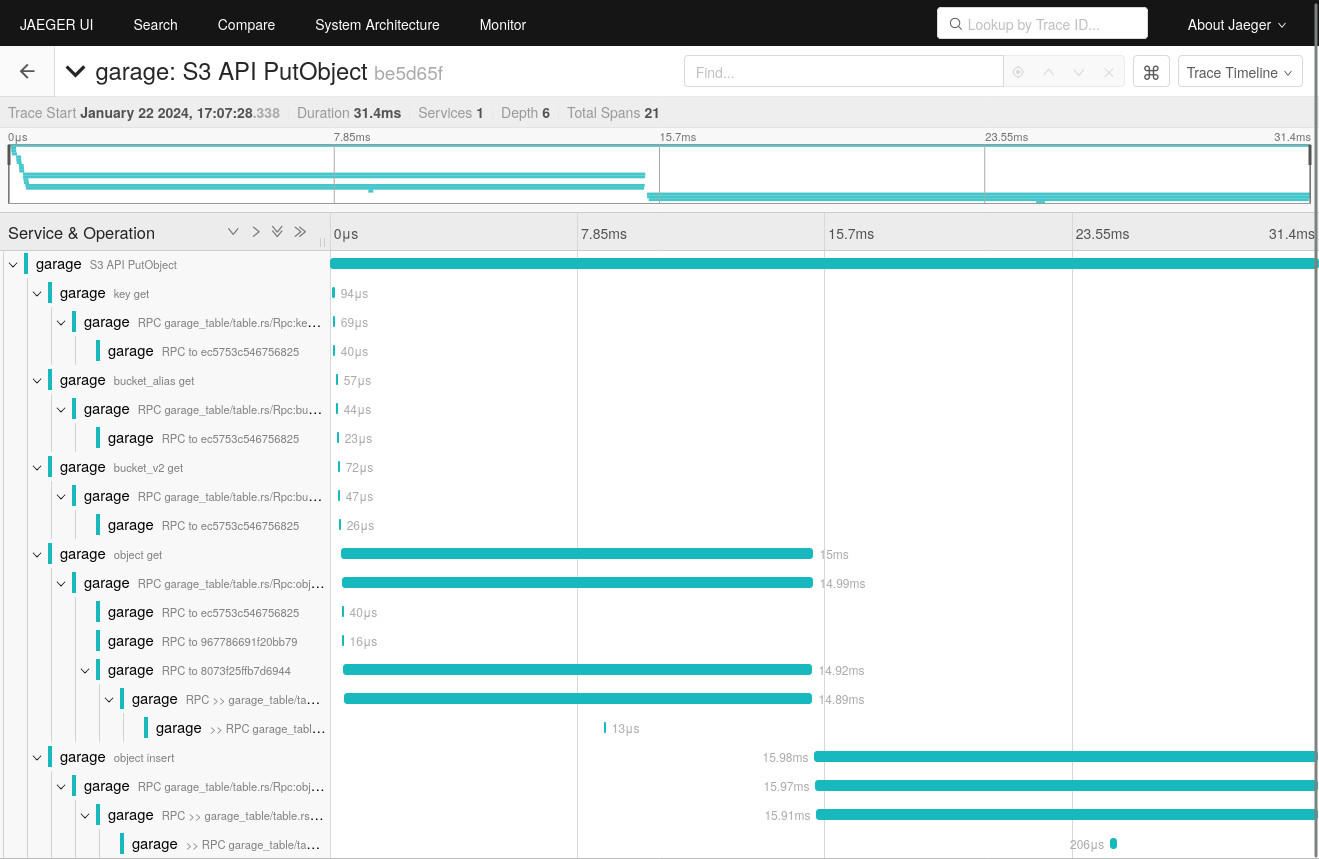1319x859 pixels.
Task: Click the 14.92ms RPC span bar
Action: (x=577, y=670)
